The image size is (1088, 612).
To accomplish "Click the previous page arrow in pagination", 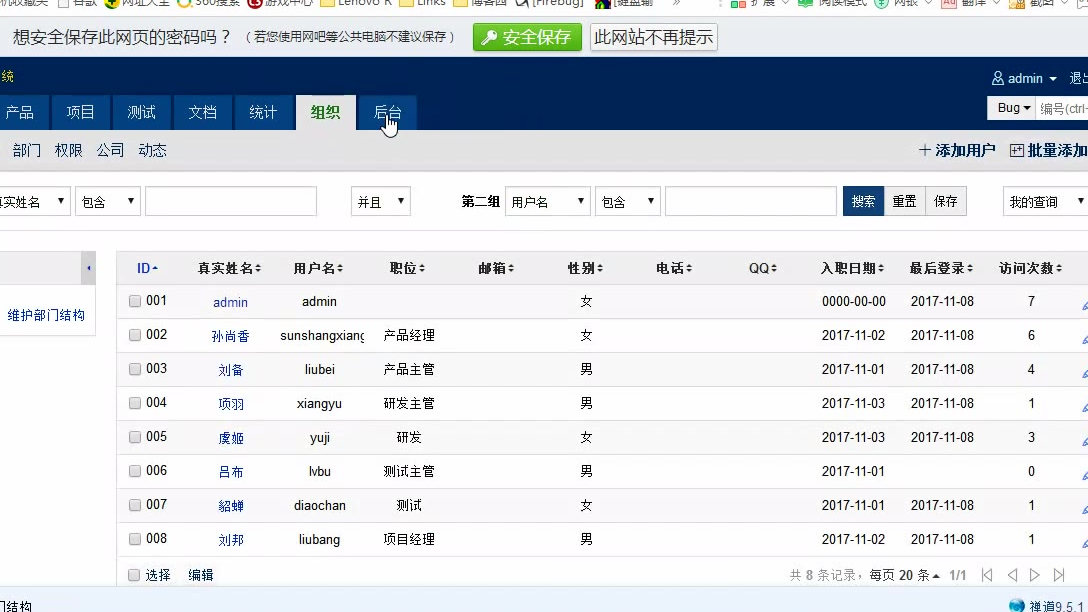I will tap(1012, 575).
